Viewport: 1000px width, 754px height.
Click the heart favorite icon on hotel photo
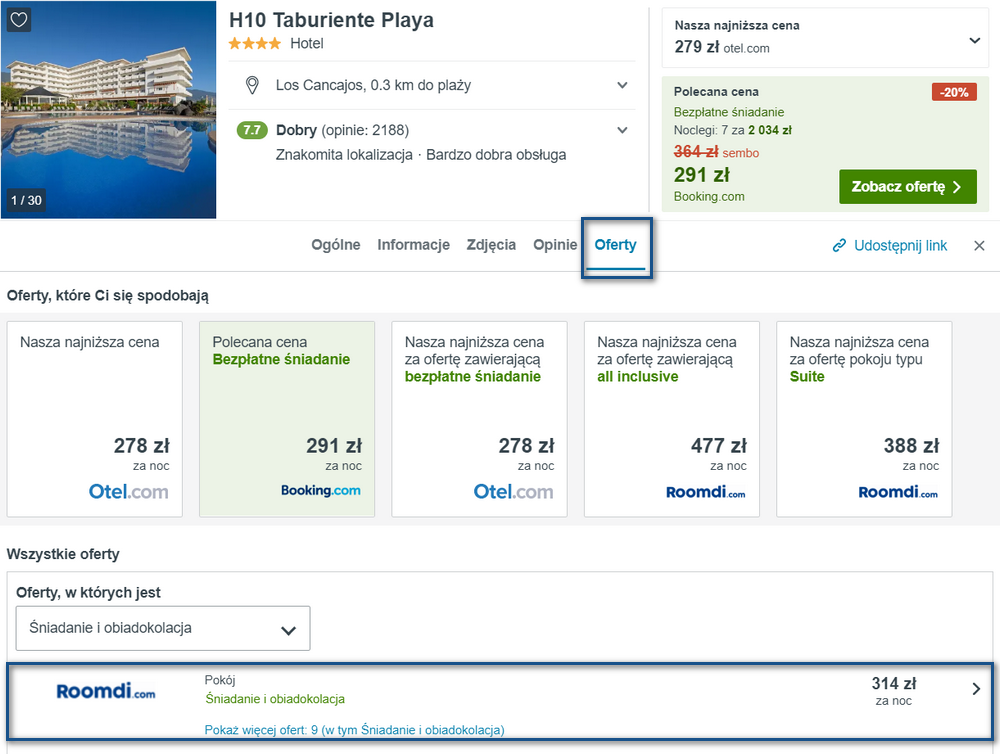[x=19, y=20]
